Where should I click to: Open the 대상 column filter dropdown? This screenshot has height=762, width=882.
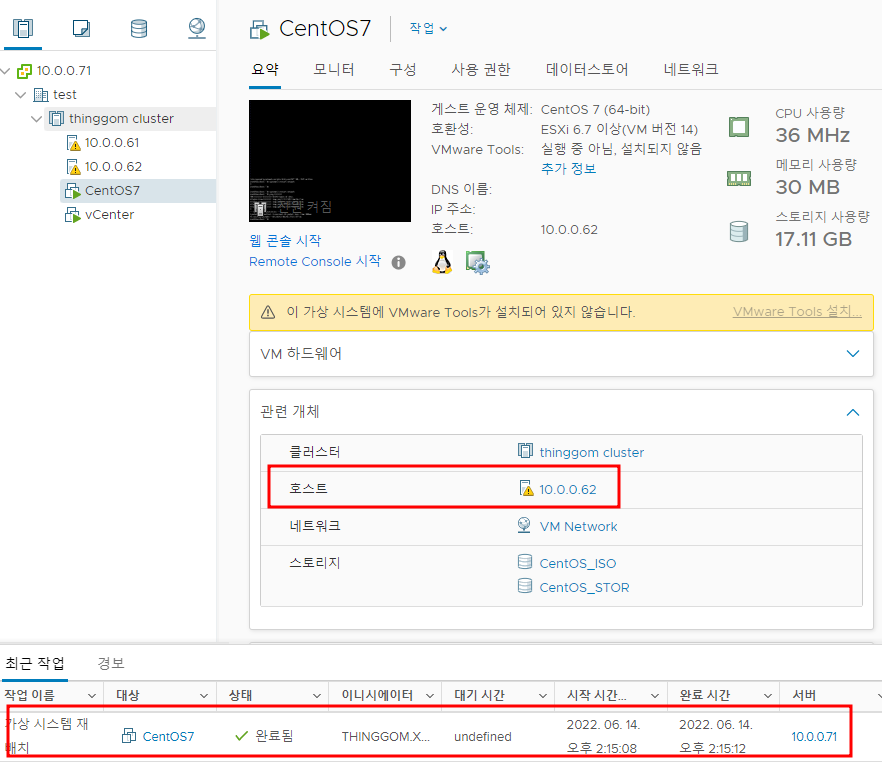204,696
